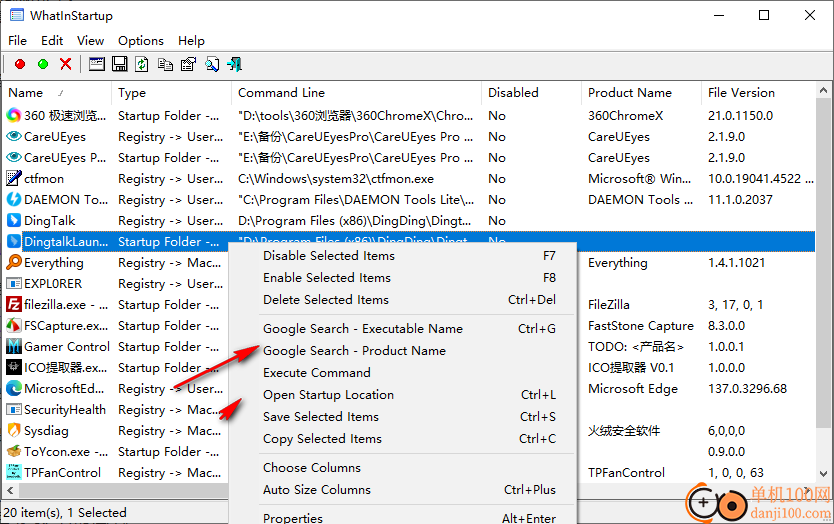The image size is (834, 524).
Task: Click the 20 item(s), 1 Selected status text
Action: pyautogui.click(x=65, y=512)
